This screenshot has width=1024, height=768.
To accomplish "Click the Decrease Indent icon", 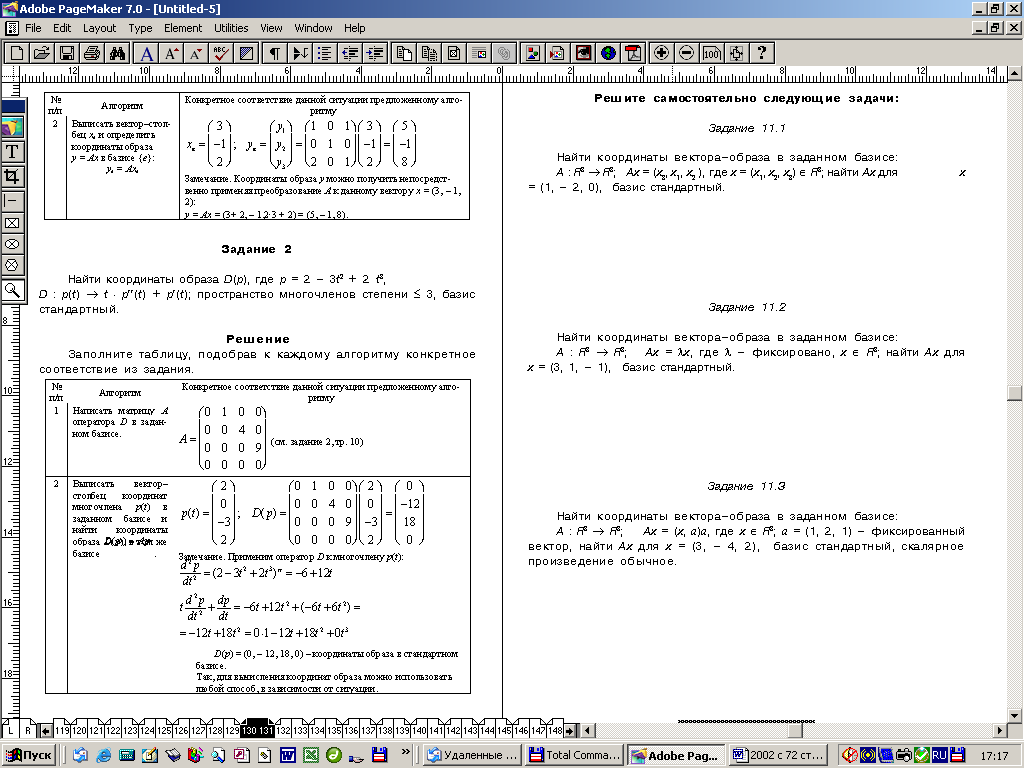I will pos(349,53).
